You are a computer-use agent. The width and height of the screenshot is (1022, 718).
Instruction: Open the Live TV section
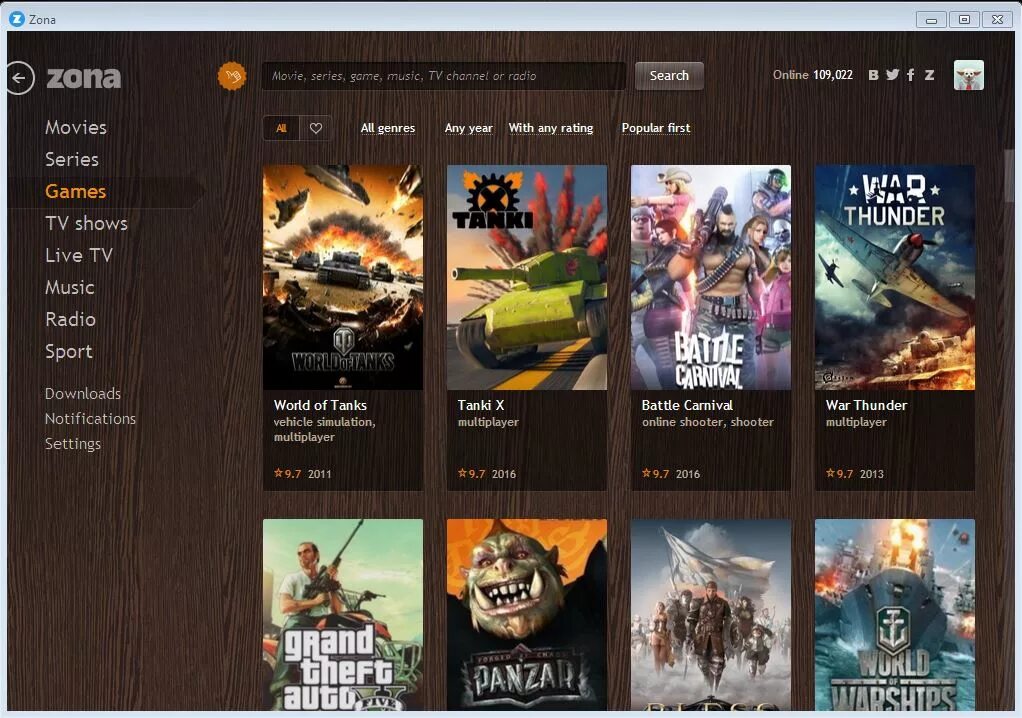click(79, 255)
